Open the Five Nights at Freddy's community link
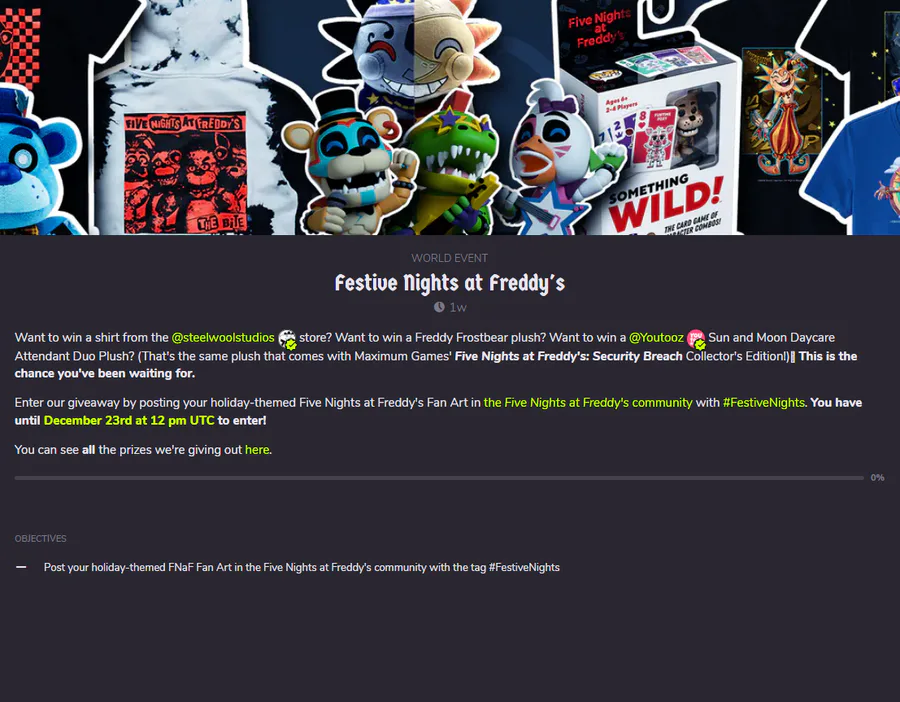The image size is (900, 702). (588, 402)
